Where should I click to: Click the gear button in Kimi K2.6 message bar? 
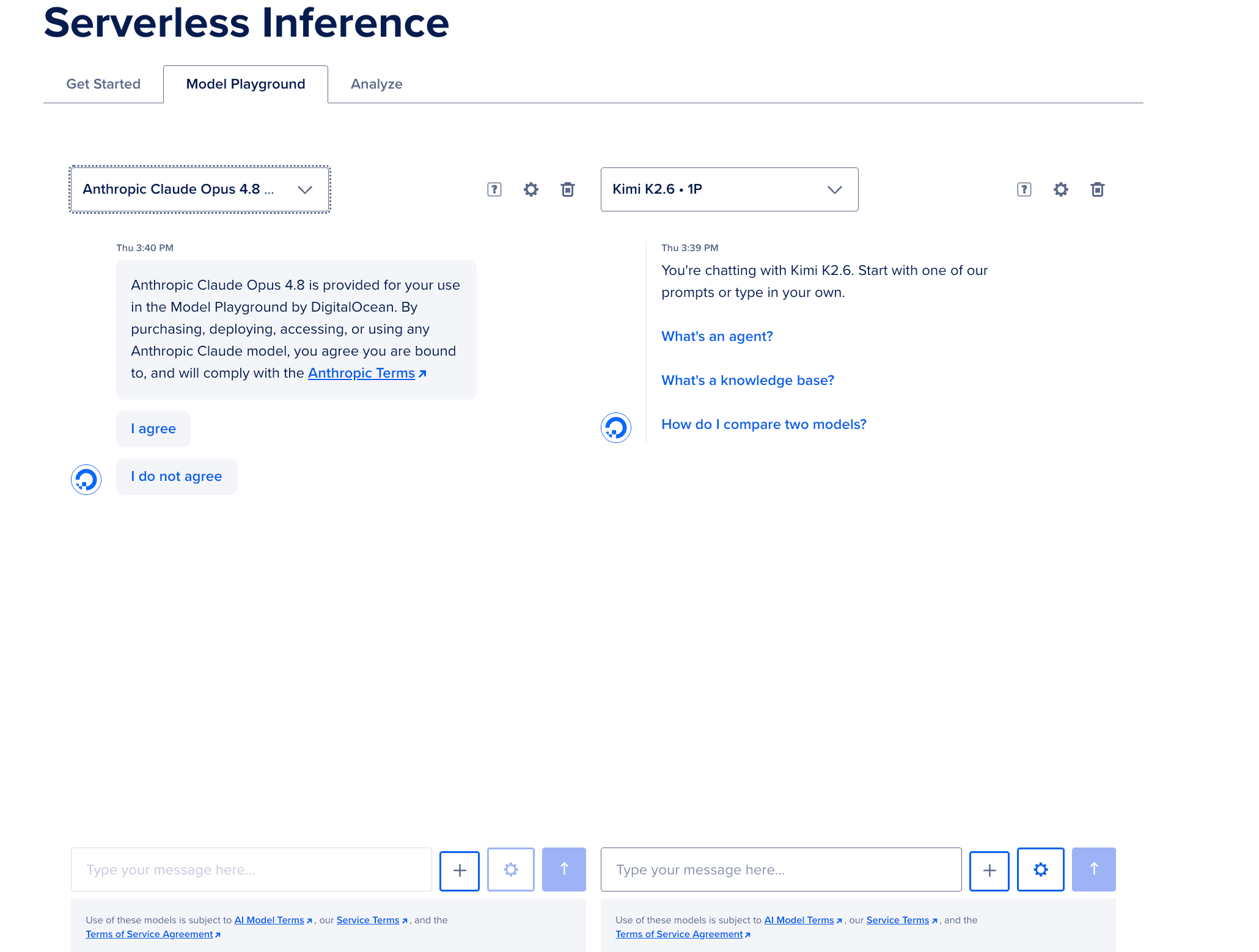pos(1041,870)
